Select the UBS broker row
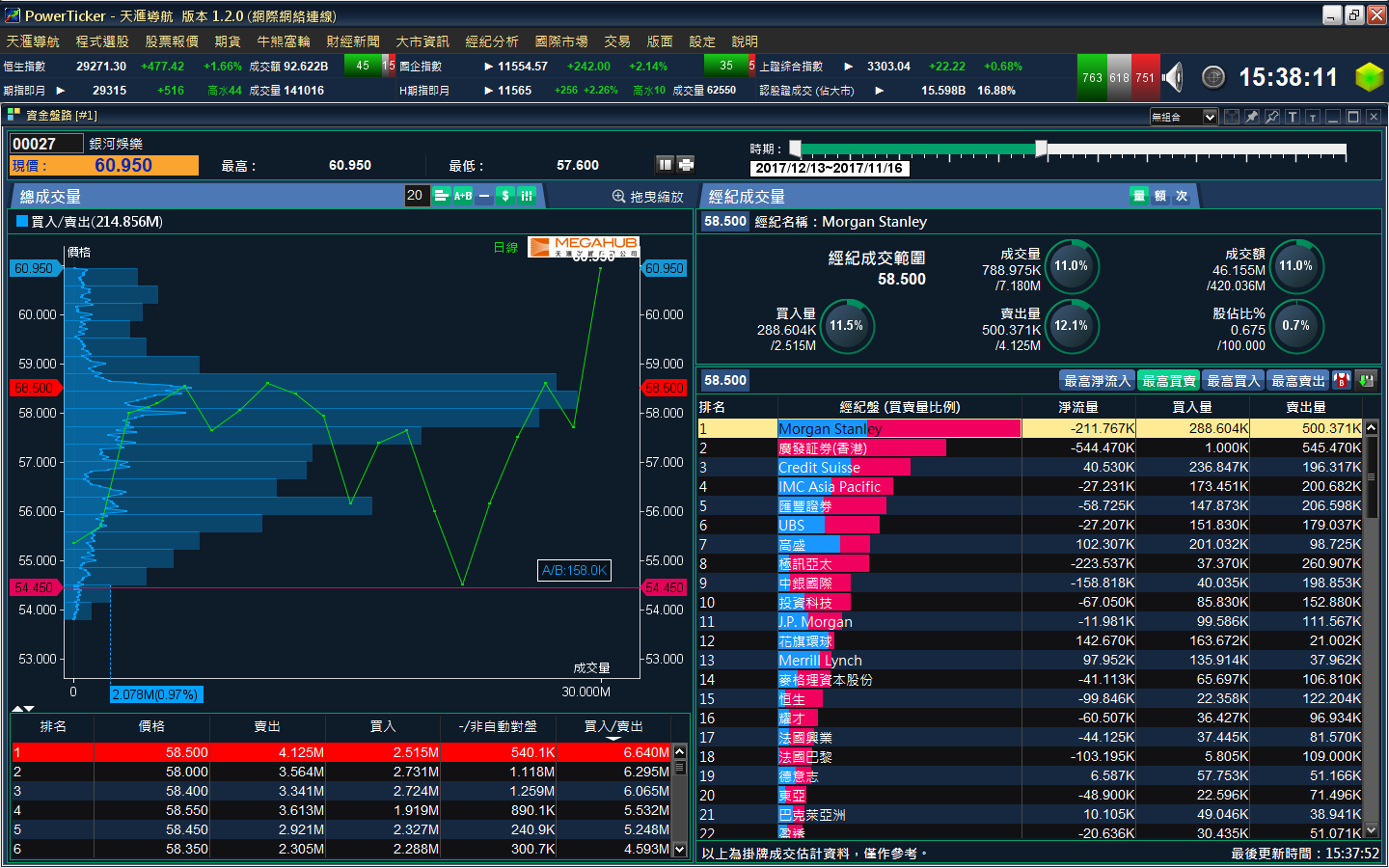This screenshot has width=1389, height=868. (x=1030, y=525)
